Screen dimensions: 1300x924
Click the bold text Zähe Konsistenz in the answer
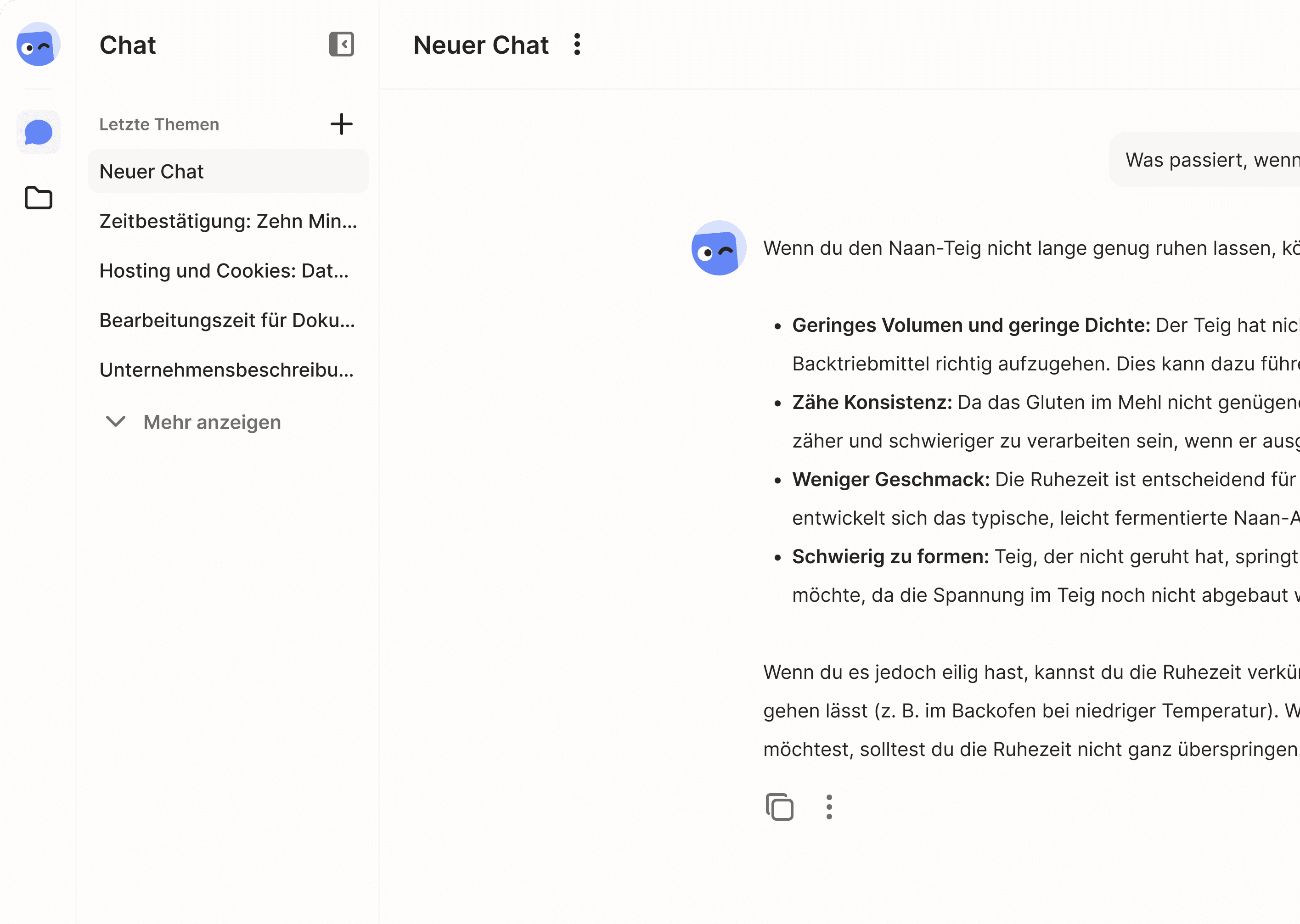point(870,402)
